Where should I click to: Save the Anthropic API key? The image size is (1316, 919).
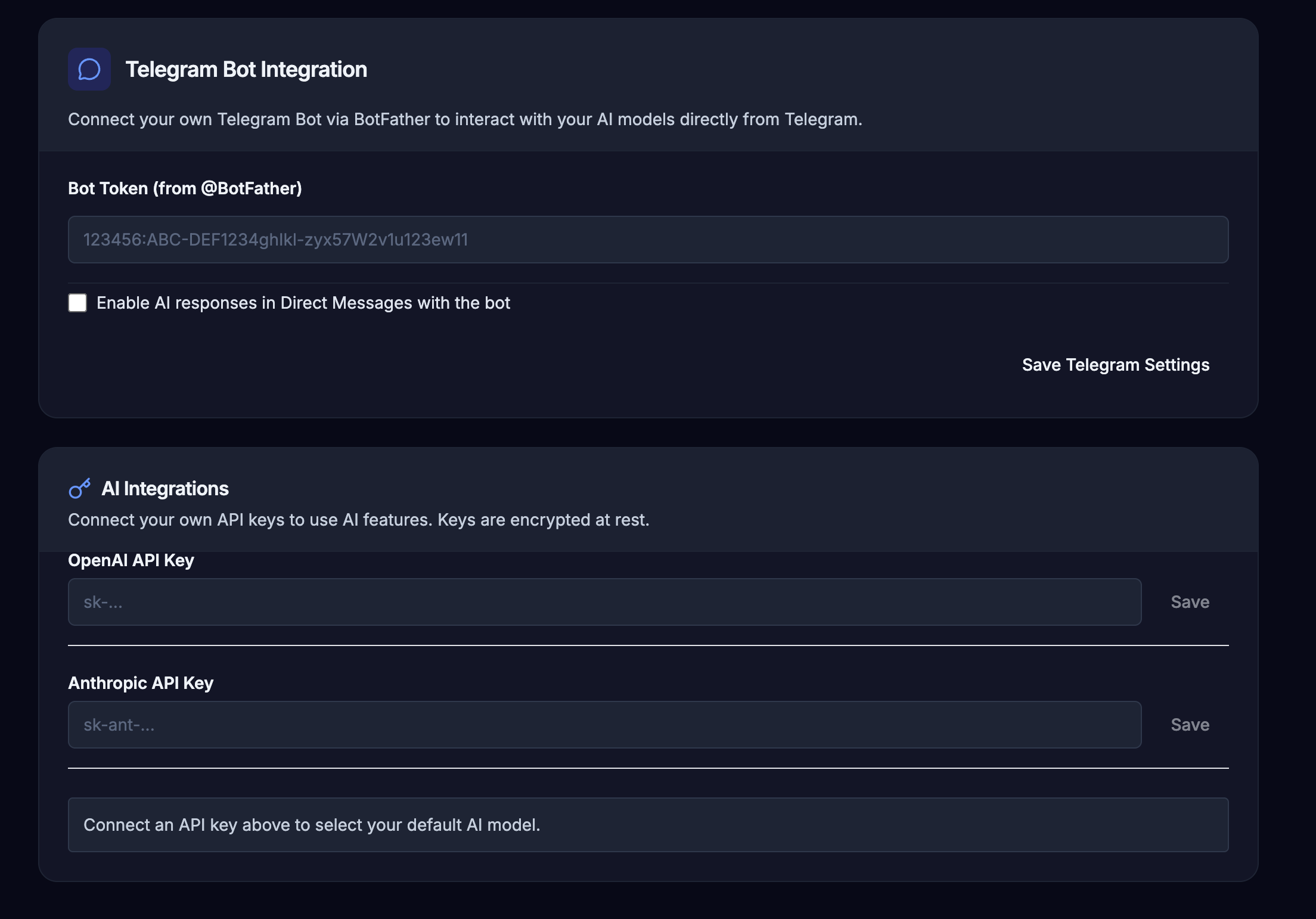pyautogui.click(x=1190, y=725)
